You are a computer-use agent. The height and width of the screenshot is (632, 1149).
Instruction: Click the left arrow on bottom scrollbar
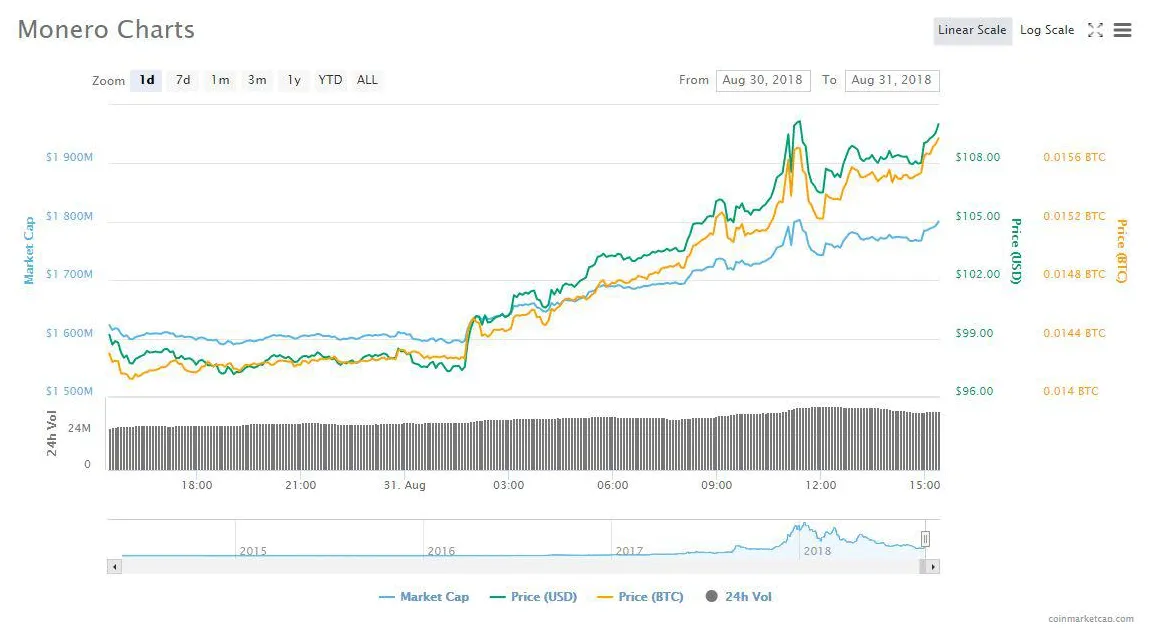pyautogui.click(x=114, y=566)
